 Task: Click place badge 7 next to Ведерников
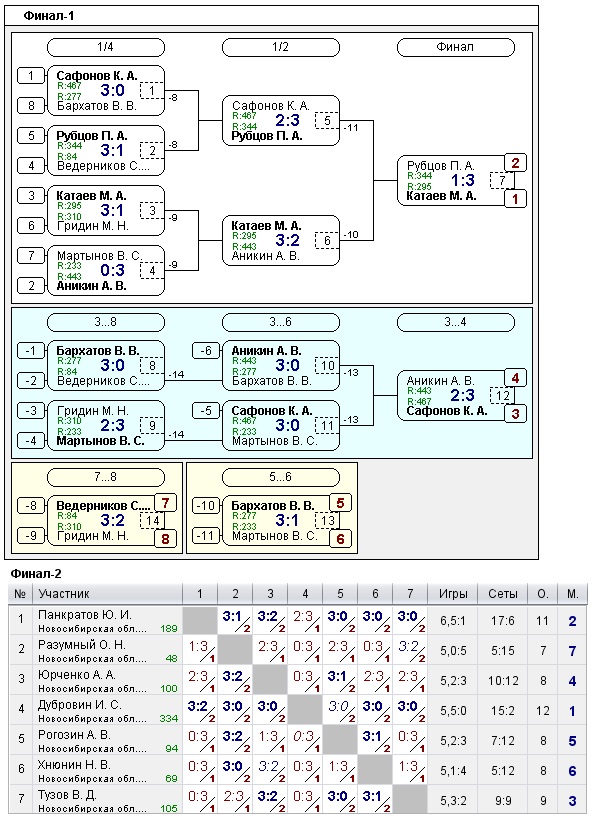pos(165,502)
